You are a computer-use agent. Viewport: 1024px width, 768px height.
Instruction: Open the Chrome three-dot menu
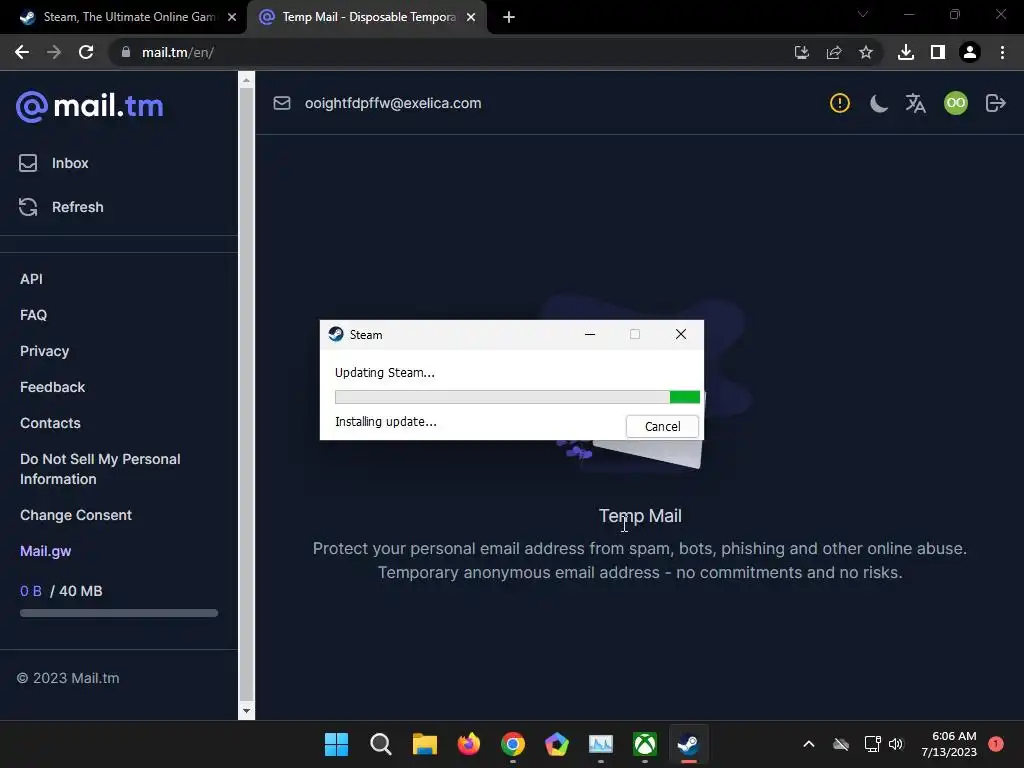pyautogui.click(x=1002, y=52)
